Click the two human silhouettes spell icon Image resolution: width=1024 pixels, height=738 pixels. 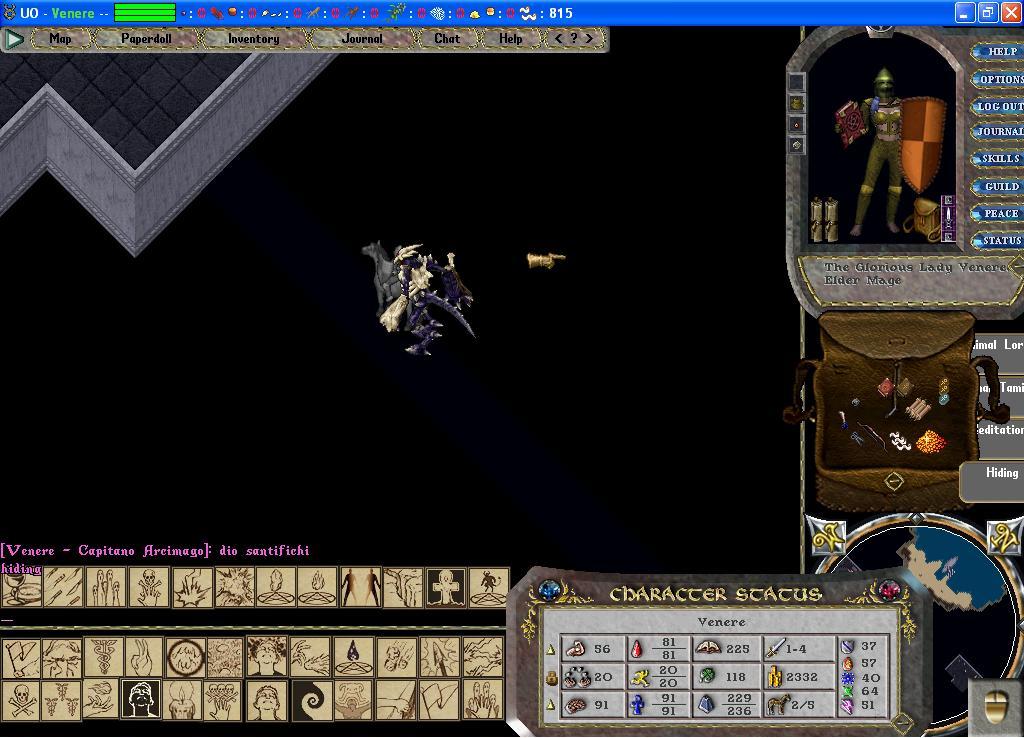pyautogui.click(x=361, y=586)
